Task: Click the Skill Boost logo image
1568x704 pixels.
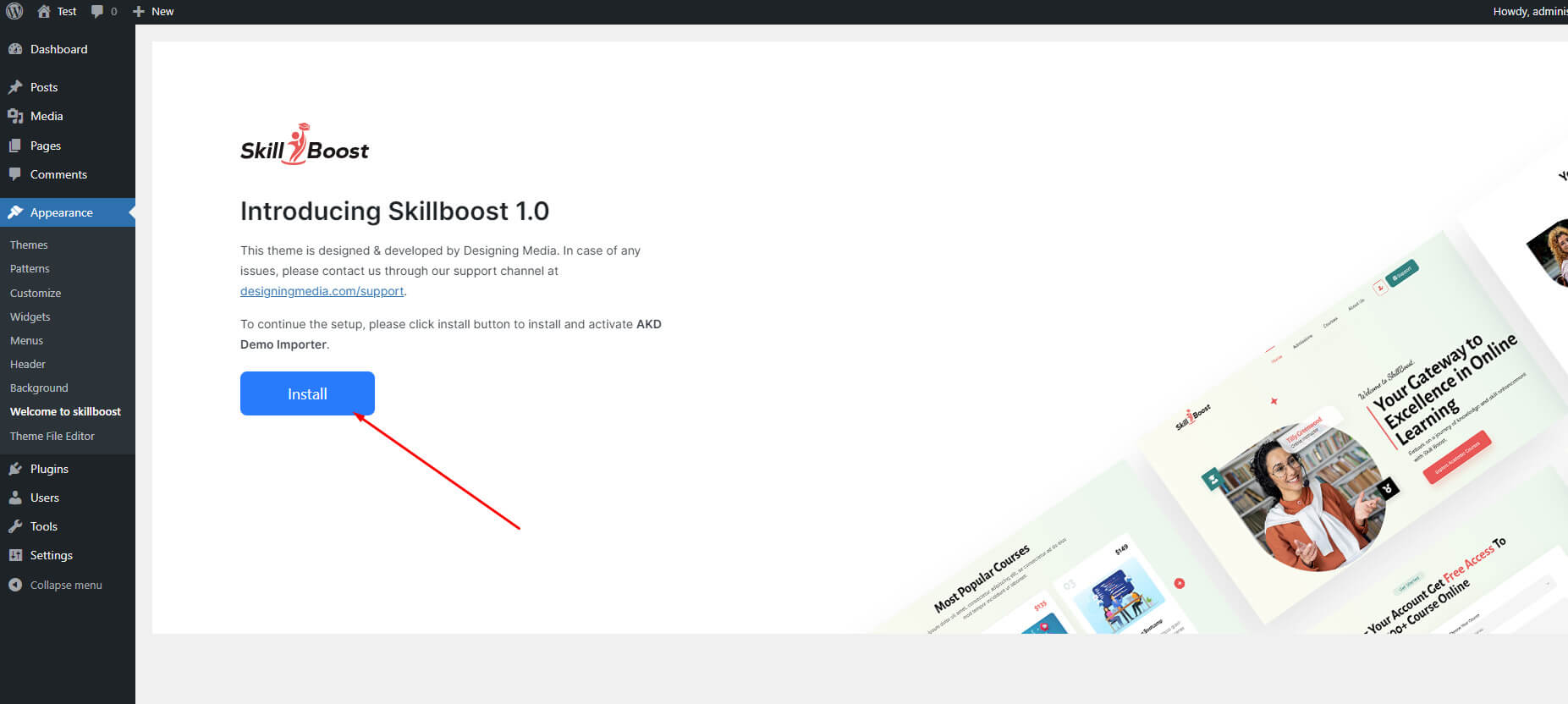Action: coord(305,145)
